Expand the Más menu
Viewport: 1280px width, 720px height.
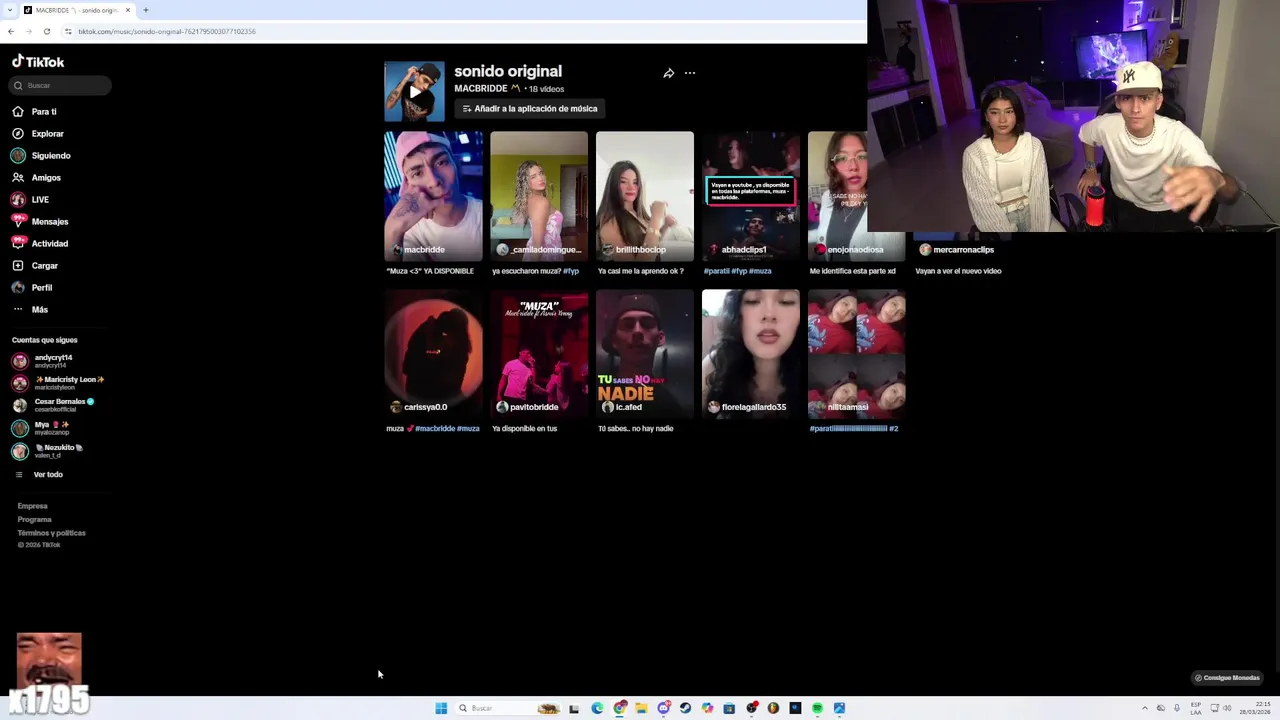30,310
